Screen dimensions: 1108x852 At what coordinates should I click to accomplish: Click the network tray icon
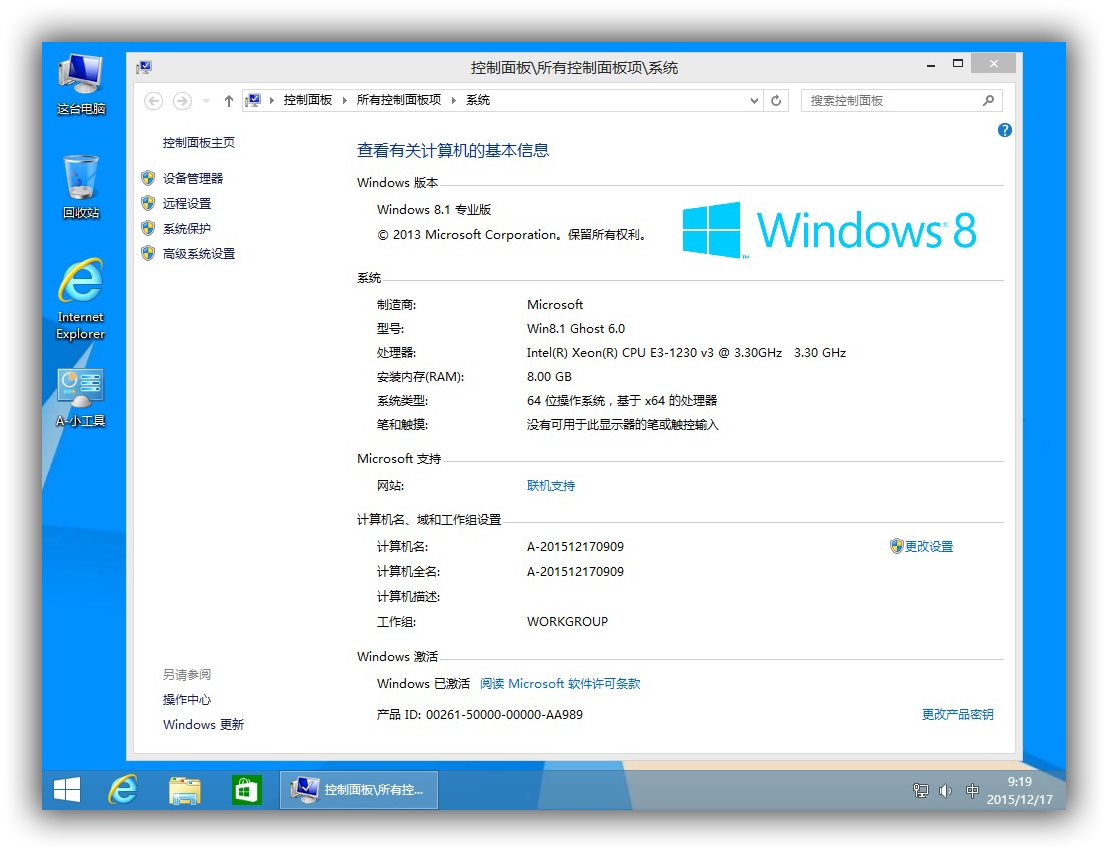click(x=920, y=791)
